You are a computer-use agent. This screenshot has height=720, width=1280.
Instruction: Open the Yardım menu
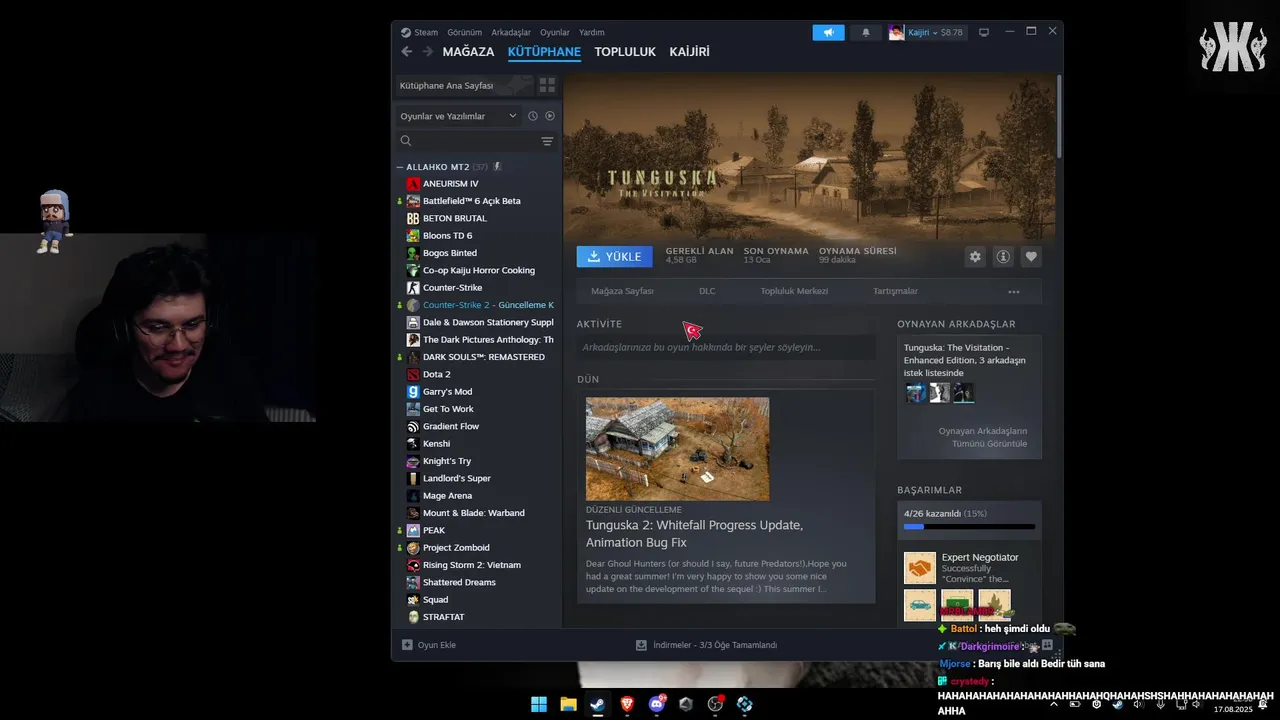coord(591,32)
